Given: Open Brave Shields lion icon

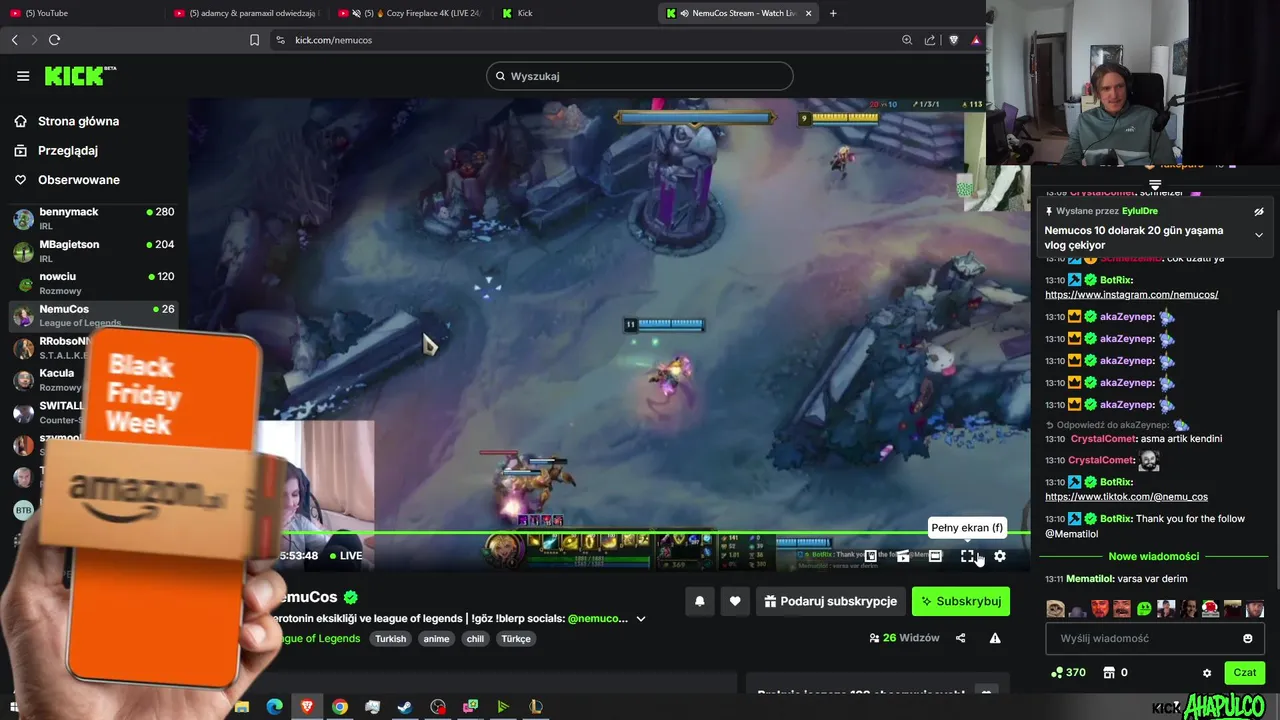Looking at the screenshot, I should click(953, 40).
